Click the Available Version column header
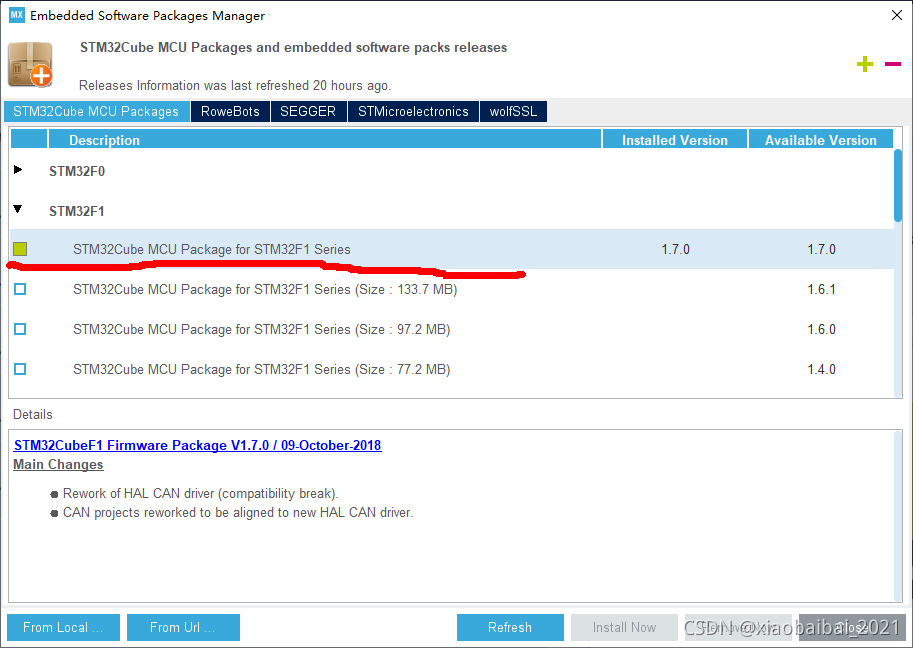The height and width of the screenshot is (648, 913). [820, 140]
